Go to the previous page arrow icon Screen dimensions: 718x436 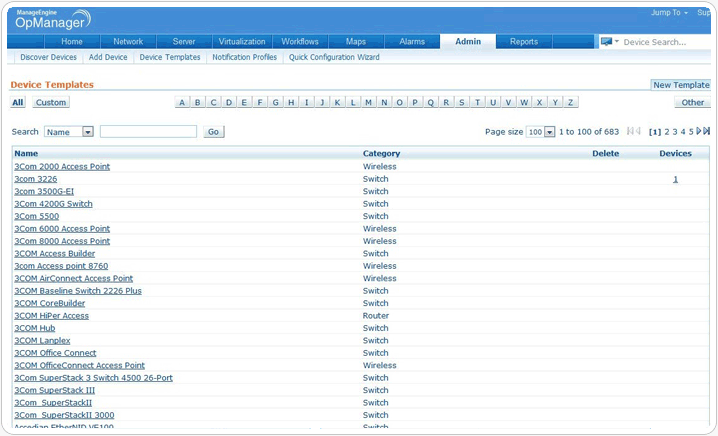[x=638, y=131]
